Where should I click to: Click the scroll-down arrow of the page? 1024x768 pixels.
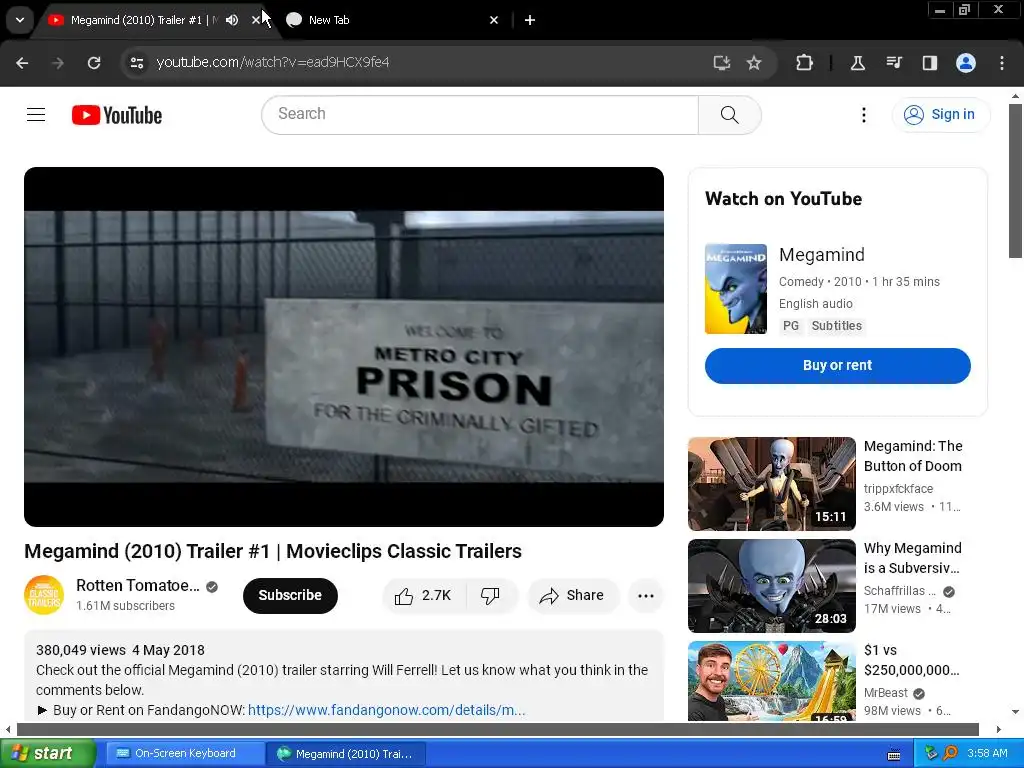(1015, 712)
